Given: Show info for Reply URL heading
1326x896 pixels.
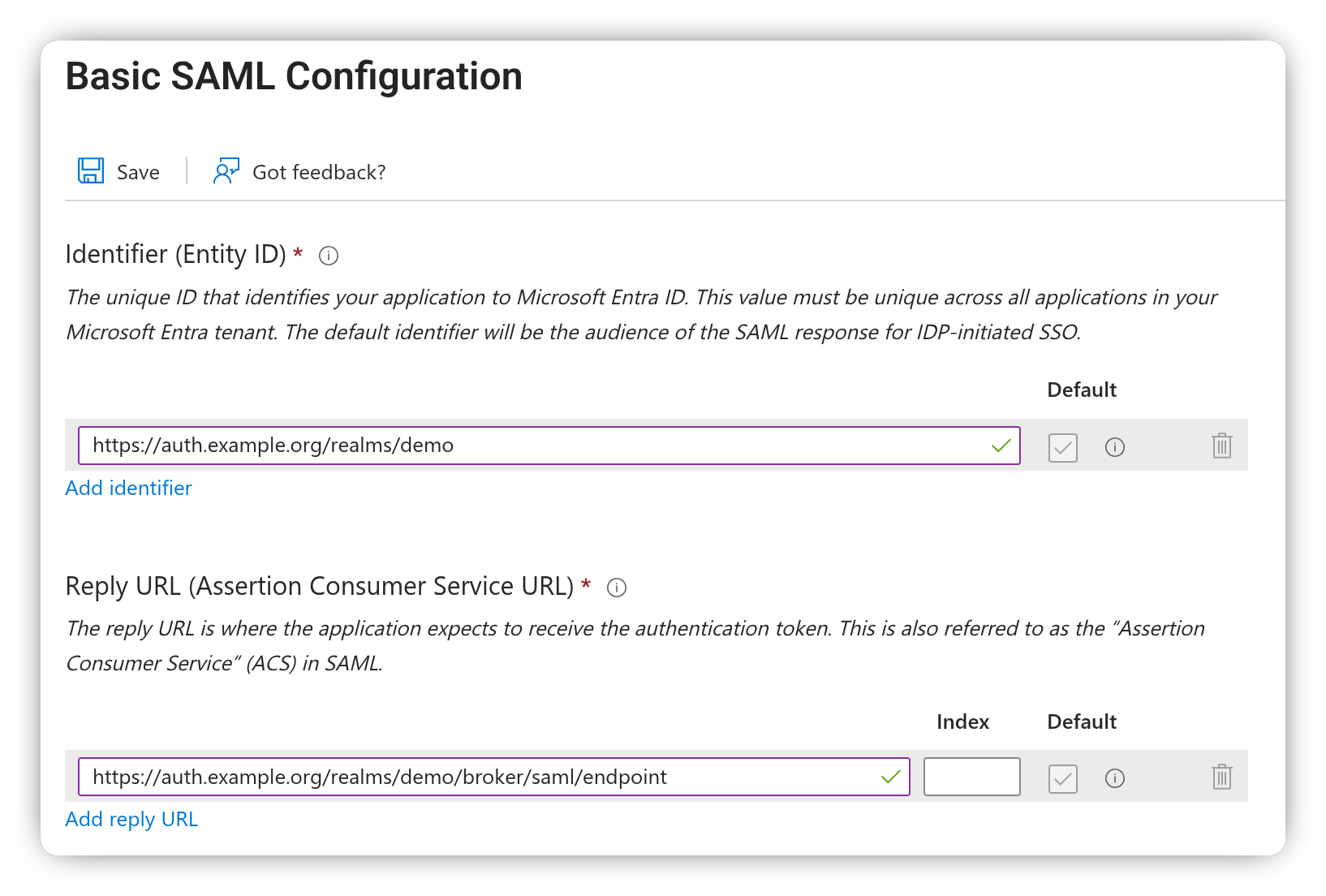Looking at the screenshot, I should (617, 588).
